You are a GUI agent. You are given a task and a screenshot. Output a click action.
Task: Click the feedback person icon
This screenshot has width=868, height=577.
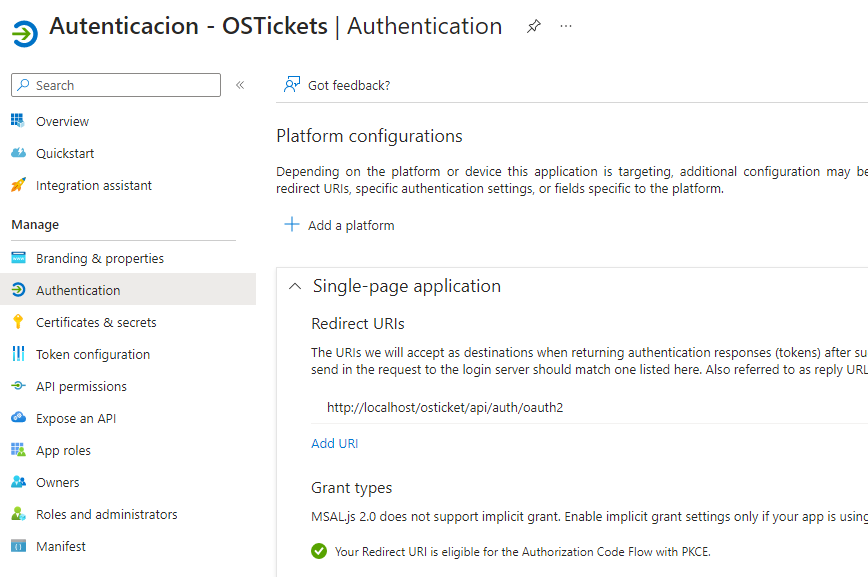point(292,84)
